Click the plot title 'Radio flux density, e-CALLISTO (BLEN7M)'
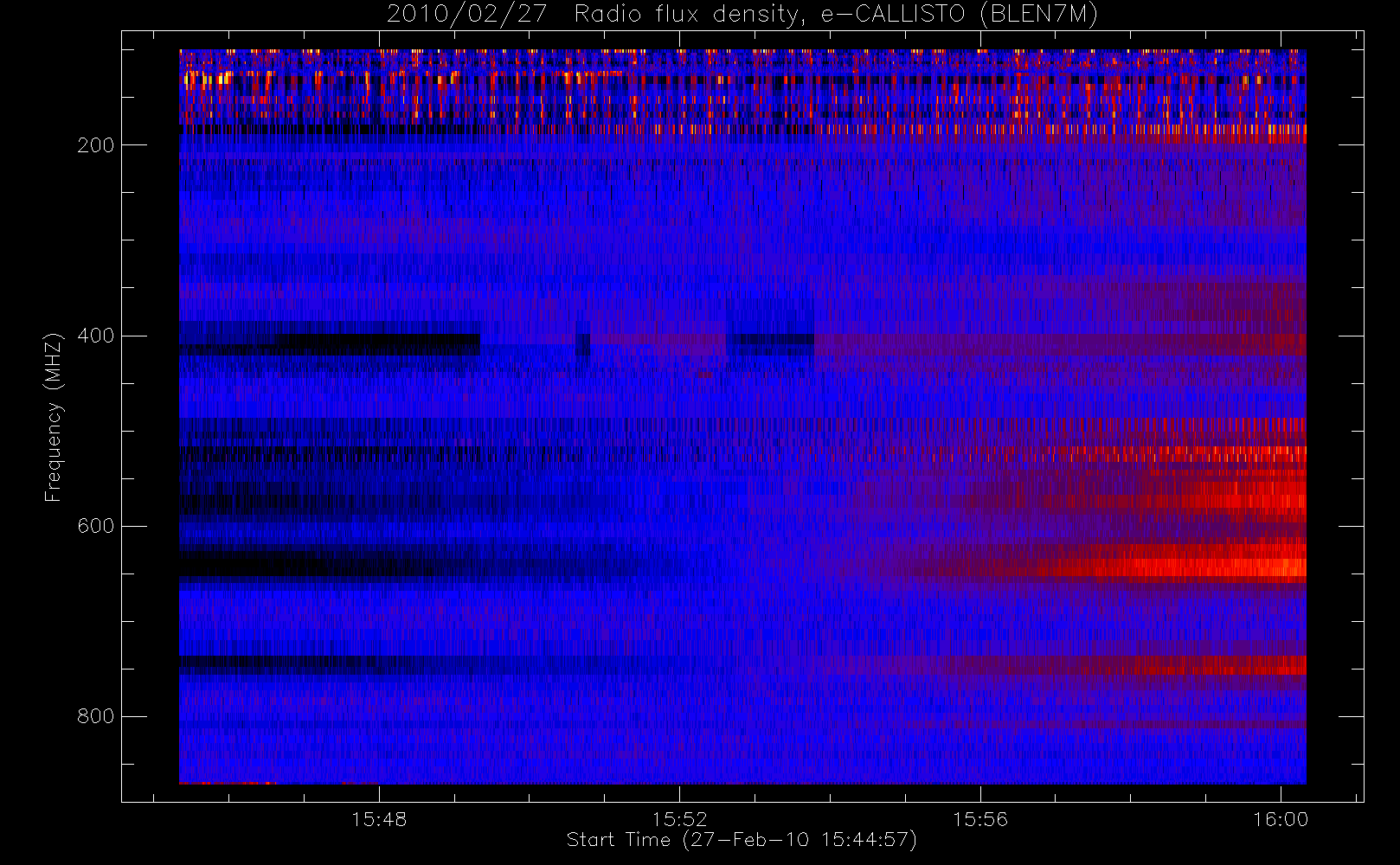This screenshot has width=1400, height=865. (835, 15)
